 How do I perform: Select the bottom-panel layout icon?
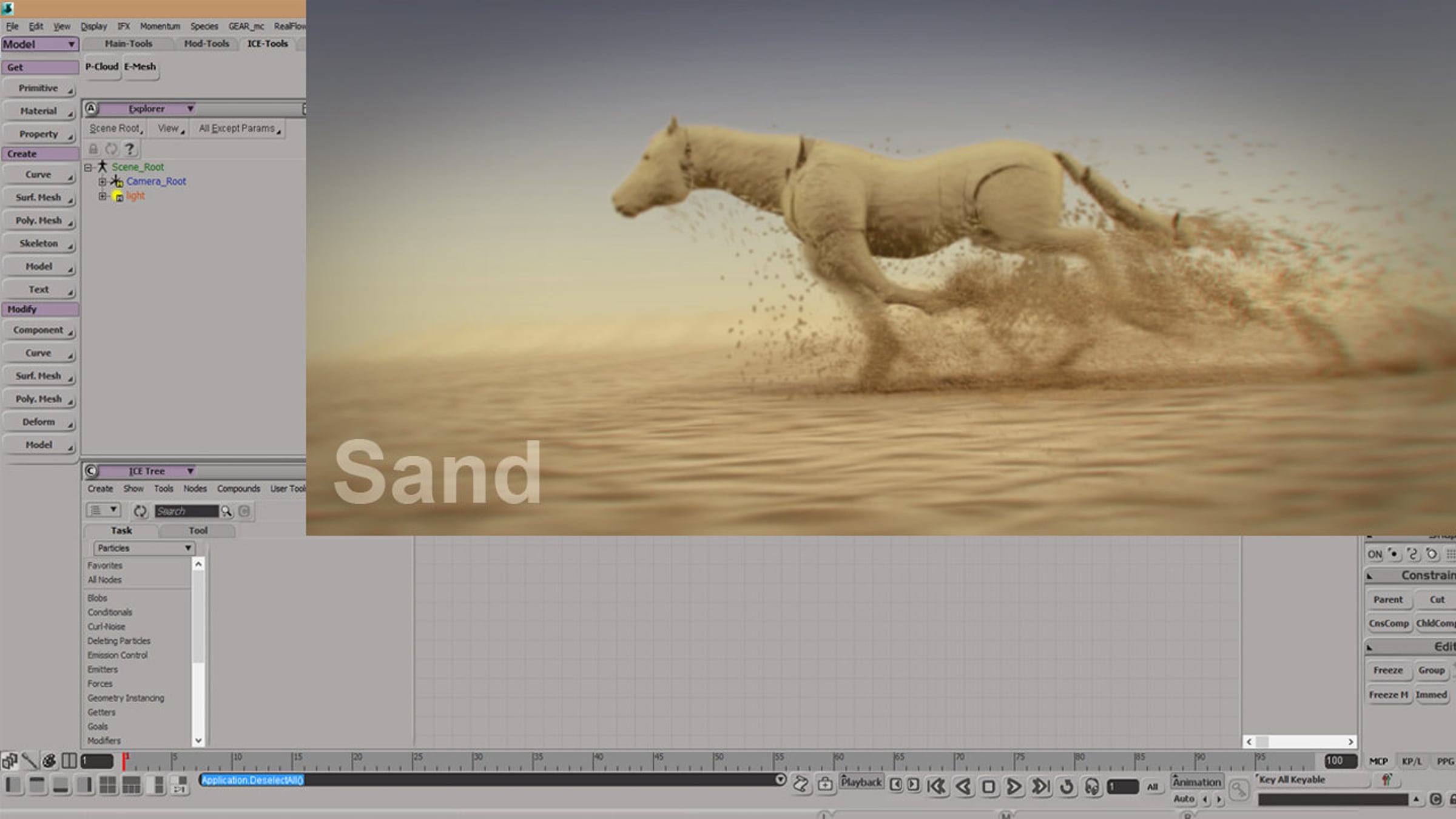pos(61,785)
